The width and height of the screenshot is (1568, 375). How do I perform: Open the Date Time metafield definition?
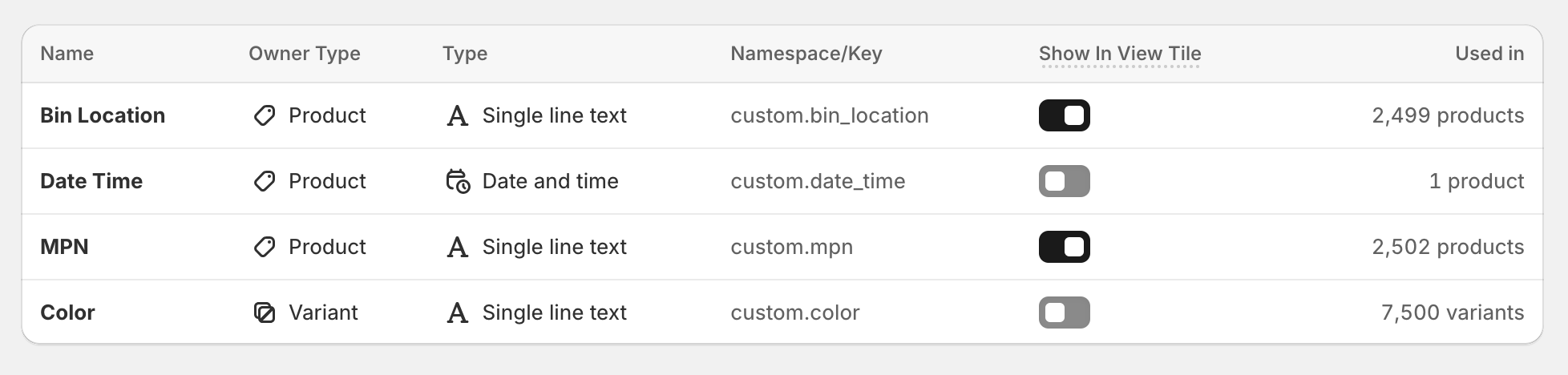point(91,181)
